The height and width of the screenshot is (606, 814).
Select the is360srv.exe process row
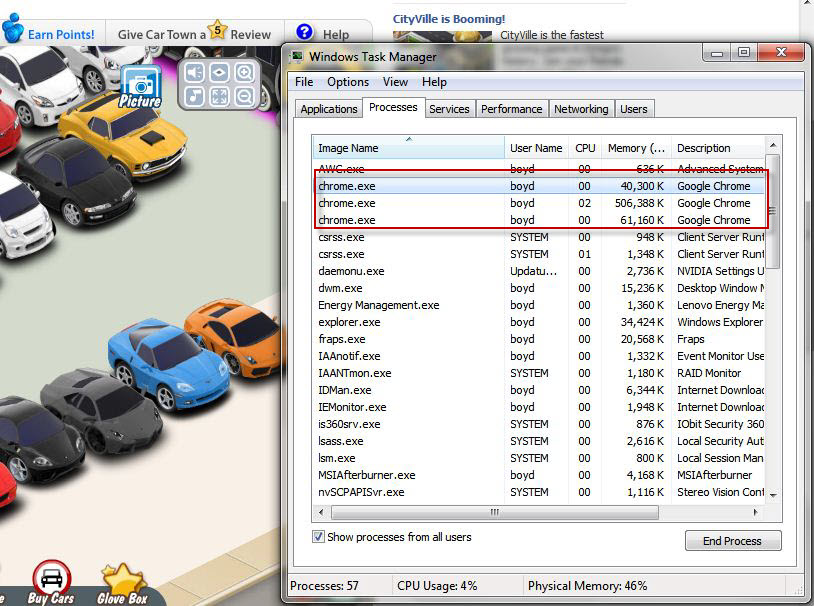(539, 424)
